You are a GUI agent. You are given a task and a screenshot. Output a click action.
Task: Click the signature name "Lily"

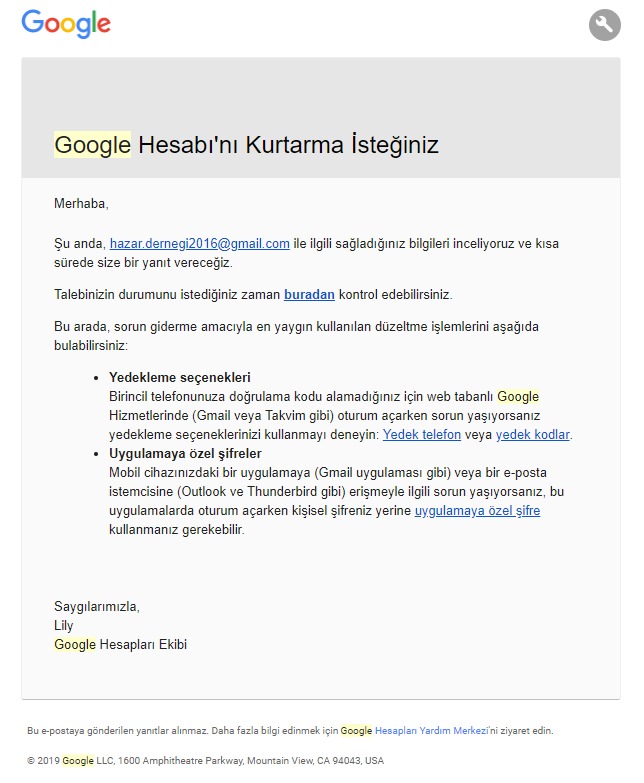tap(64, 625)
